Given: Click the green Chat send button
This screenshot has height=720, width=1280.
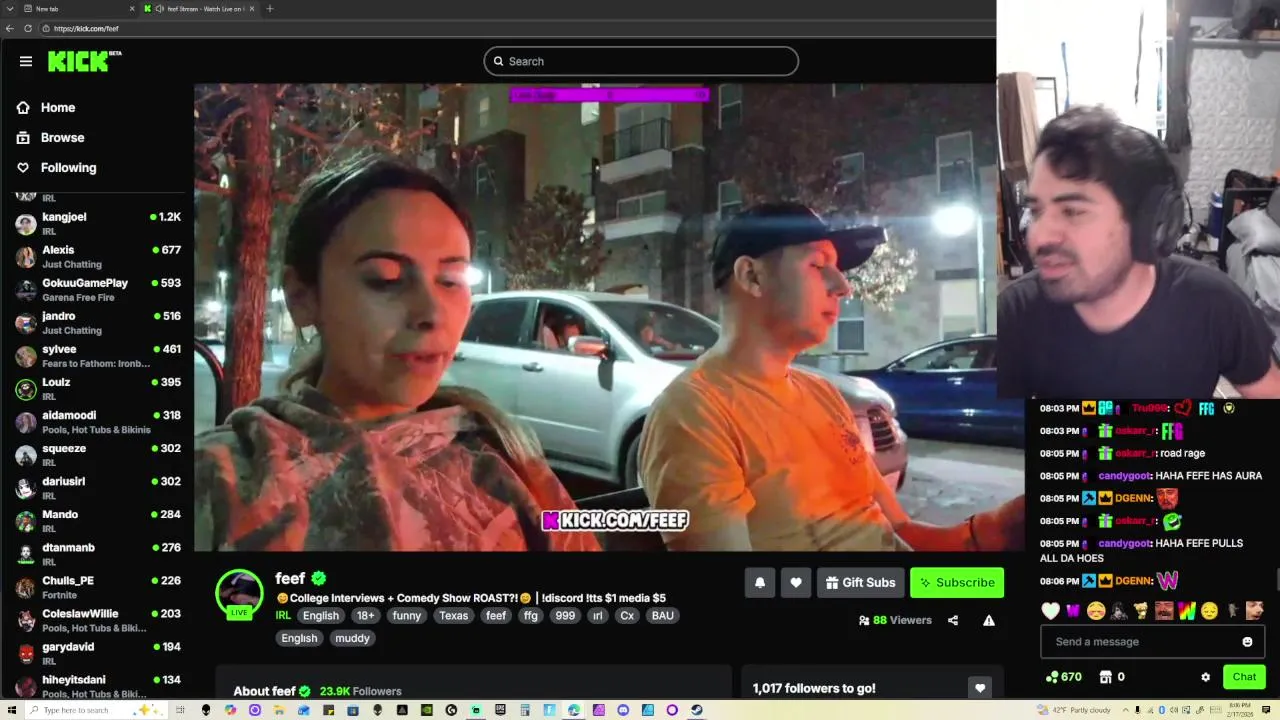Looking at the screenshot, I should pyautogui.click(x=1244, y=677).
